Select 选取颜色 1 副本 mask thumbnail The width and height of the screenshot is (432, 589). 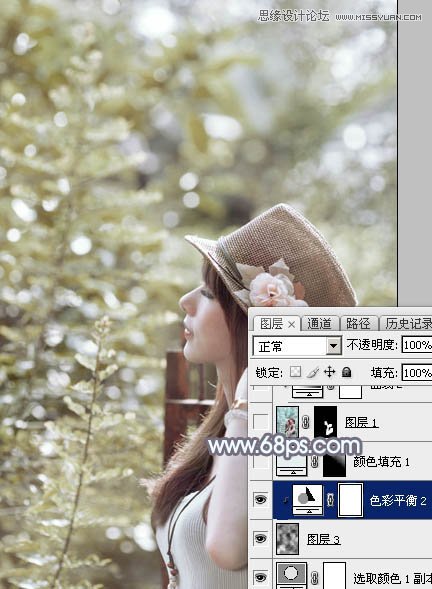tap(335, 575)
